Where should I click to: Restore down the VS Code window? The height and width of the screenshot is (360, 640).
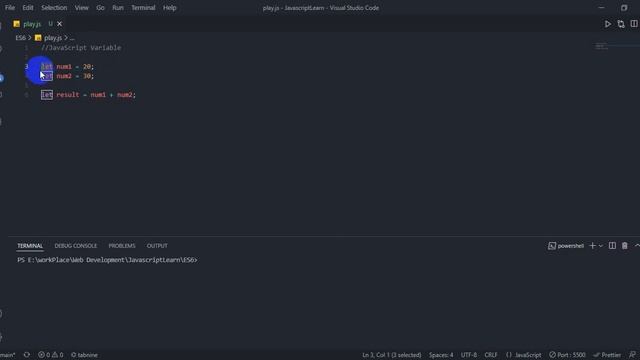(624, 8)
